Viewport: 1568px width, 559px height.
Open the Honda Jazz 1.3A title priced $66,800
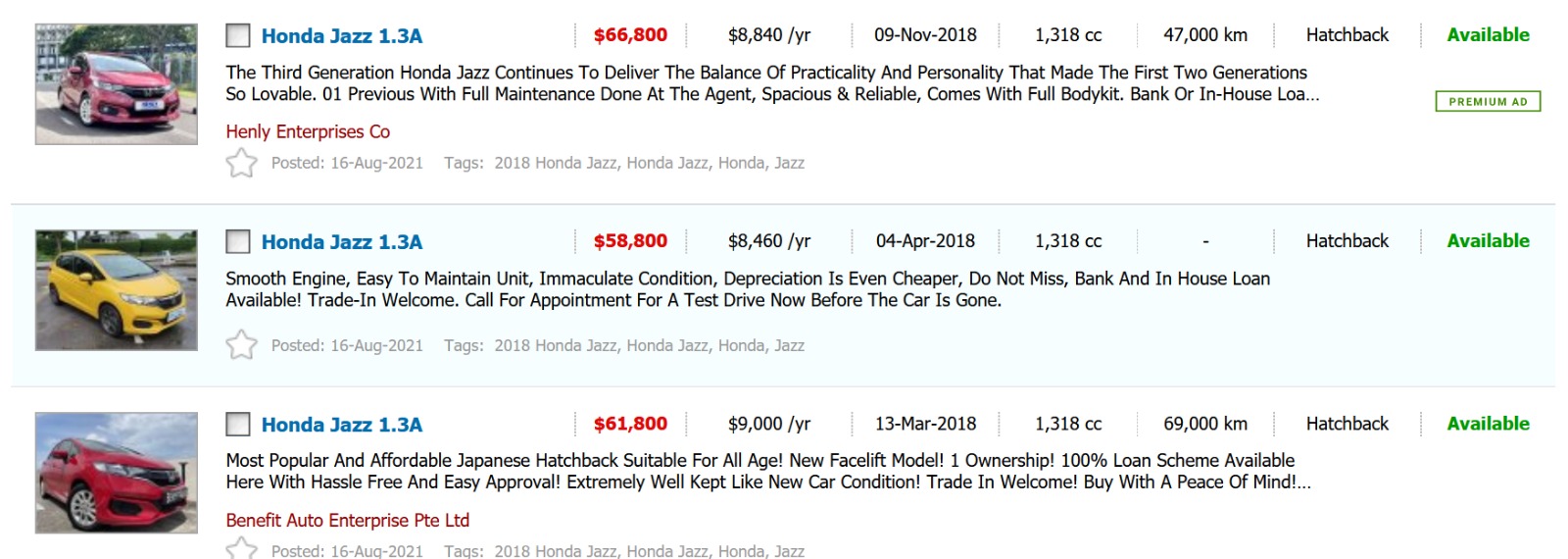coord(341,36)
